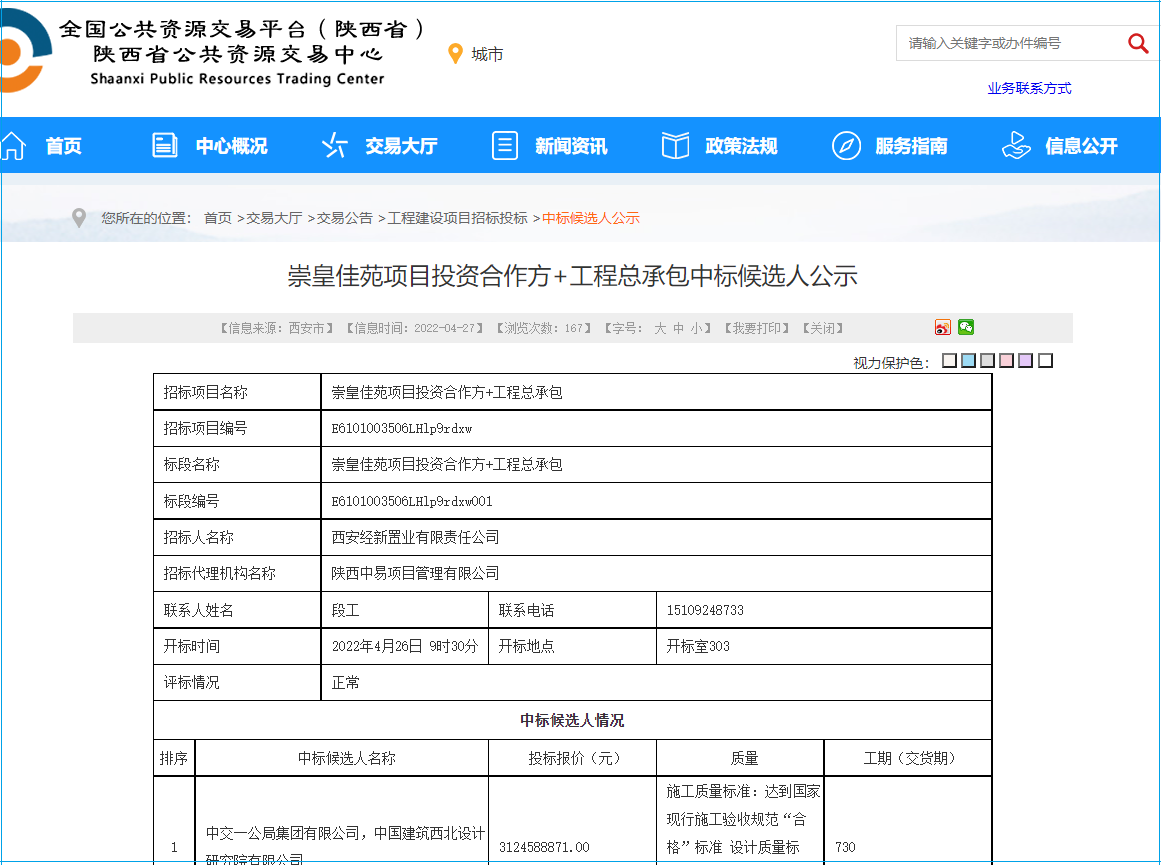The image size is (1161, 865).
Task: Click the 业务联系方式 link
Action: click(1029, 88)
